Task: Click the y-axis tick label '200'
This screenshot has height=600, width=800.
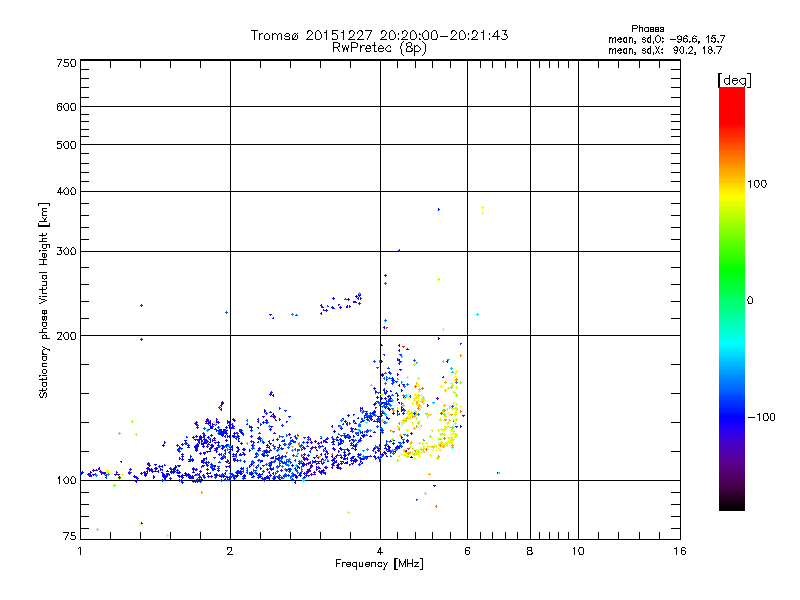Action: point(67,336)
